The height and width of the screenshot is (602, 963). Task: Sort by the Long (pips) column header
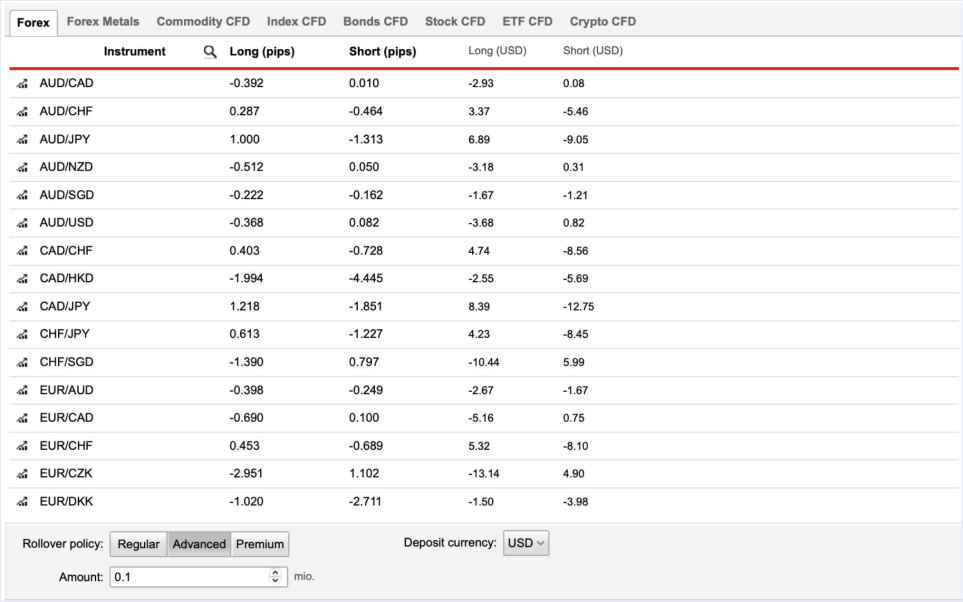[x=262, y=51]
